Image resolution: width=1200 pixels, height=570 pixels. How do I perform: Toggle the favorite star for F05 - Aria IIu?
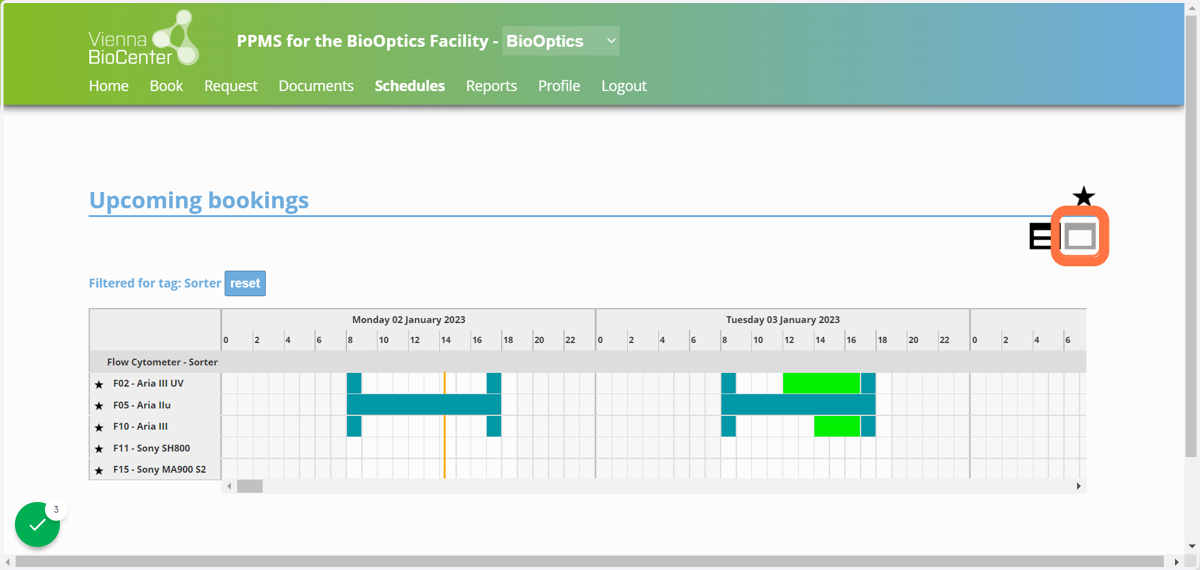point(99,406)
